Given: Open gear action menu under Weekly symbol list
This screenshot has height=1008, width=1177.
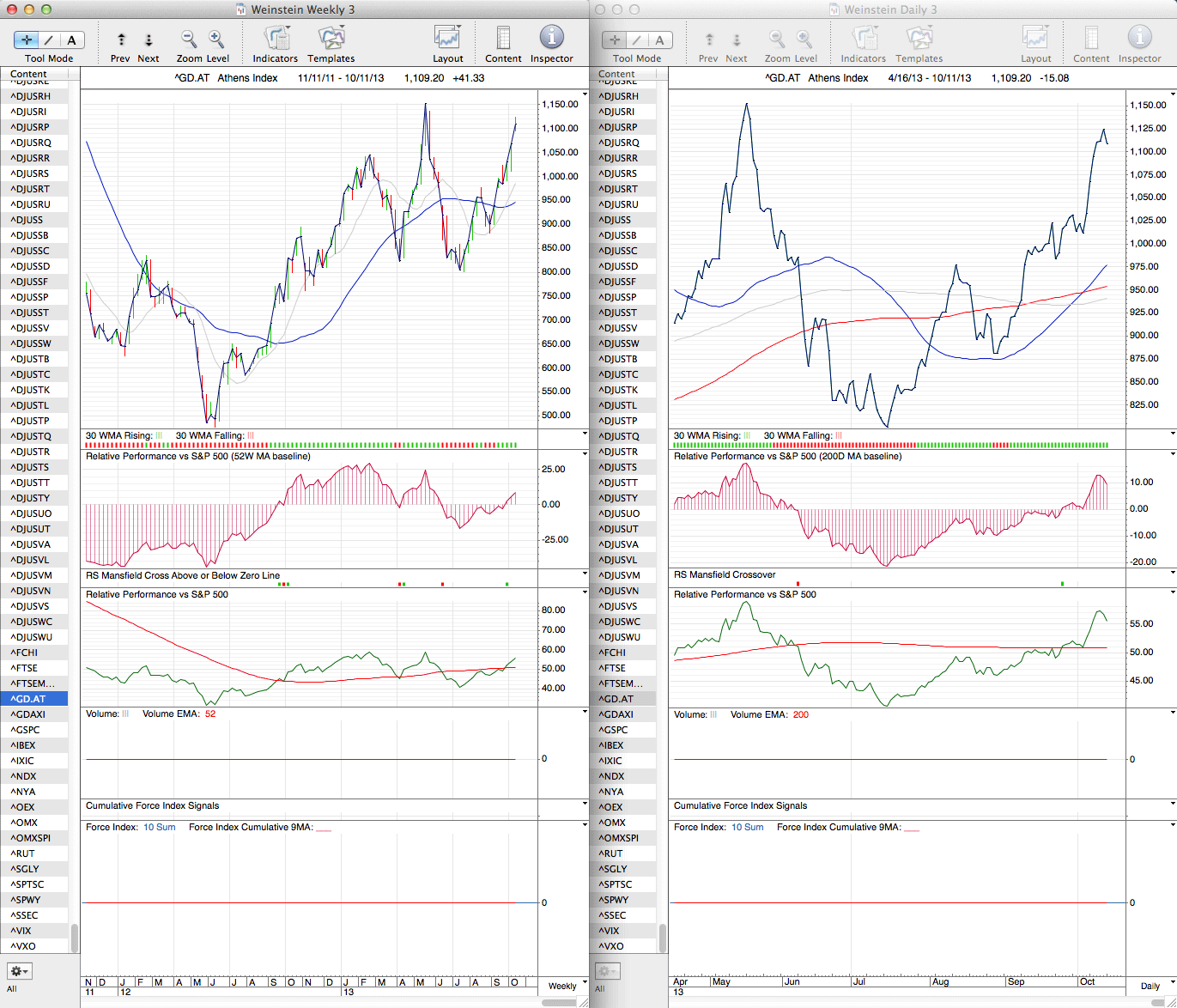Looking at the screenshot, I should click(19, 971).
